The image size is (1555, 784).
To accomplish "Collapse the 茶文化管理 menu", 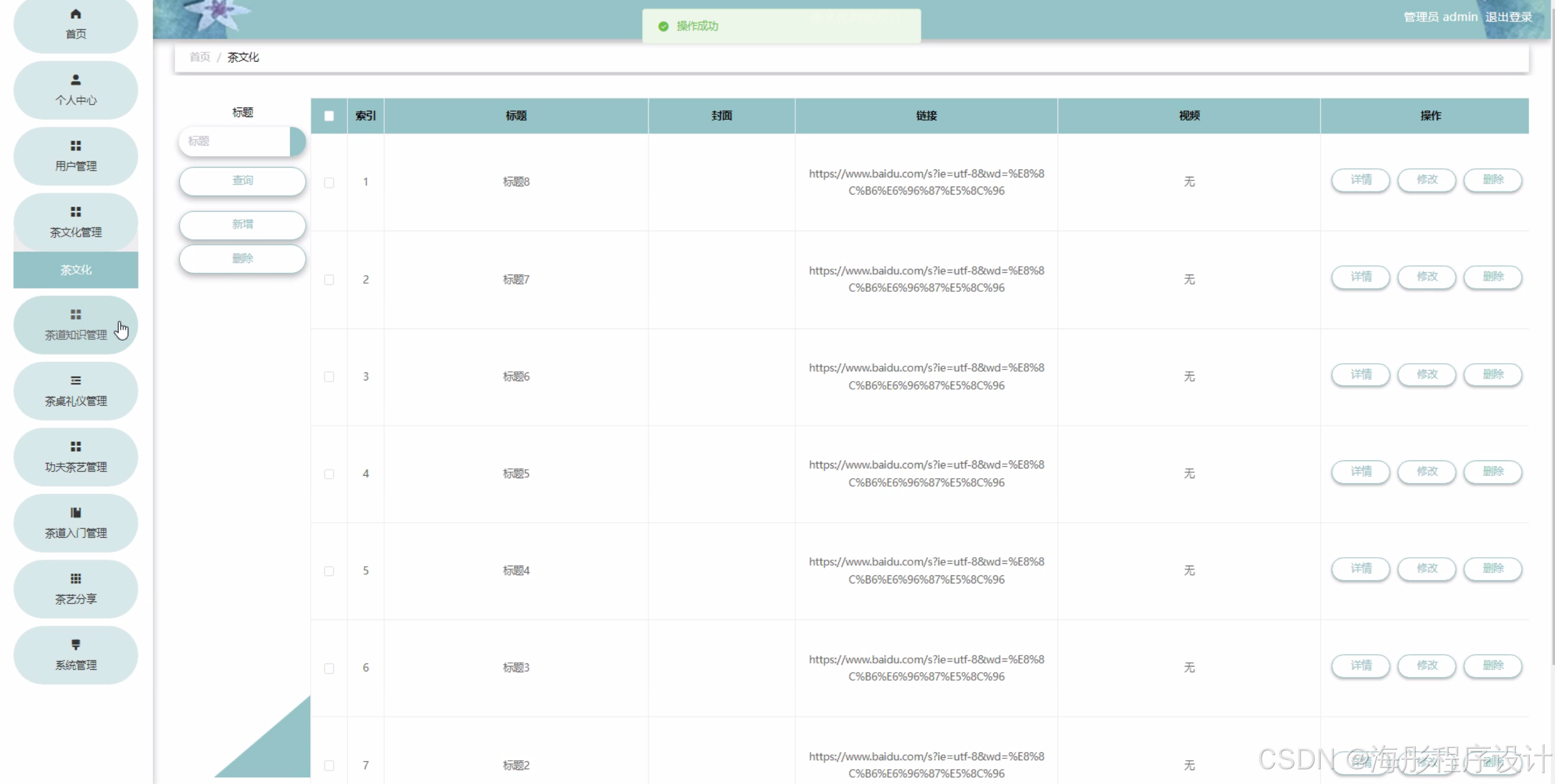I will 75,222.
